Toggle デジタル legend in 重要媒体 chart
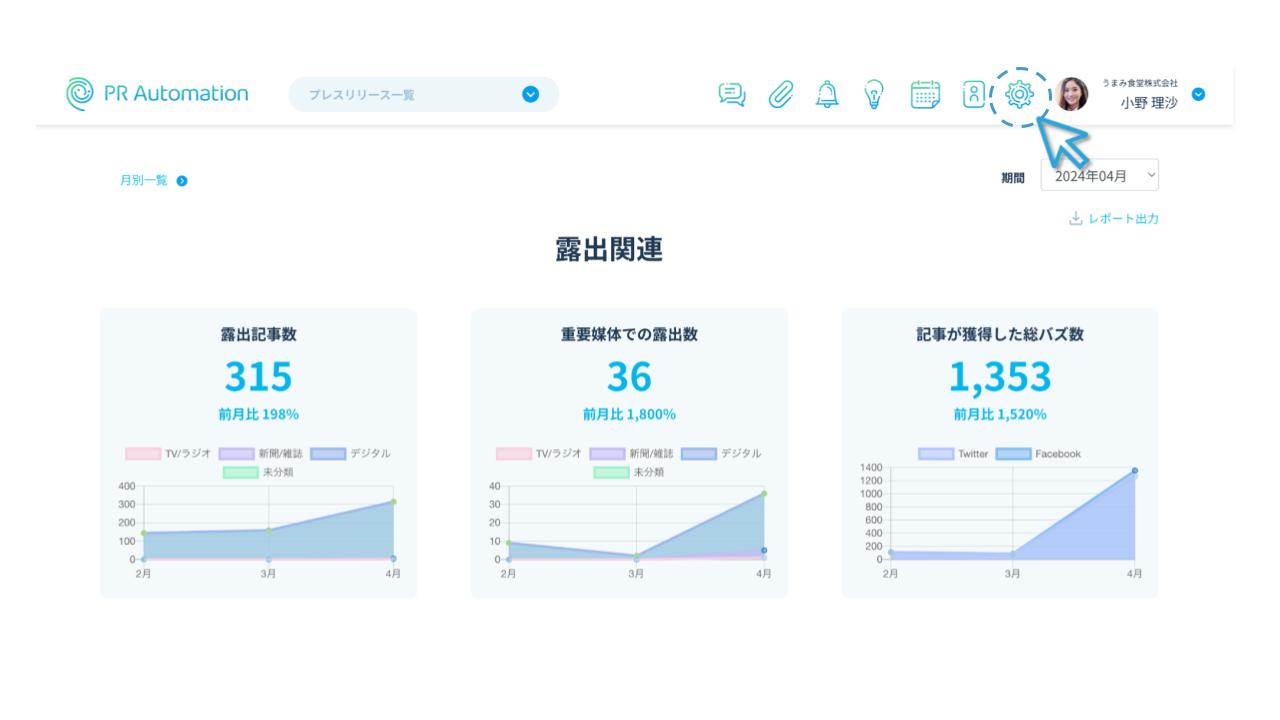This screenshot has width=1280, height=720. [x=720, y=454]
